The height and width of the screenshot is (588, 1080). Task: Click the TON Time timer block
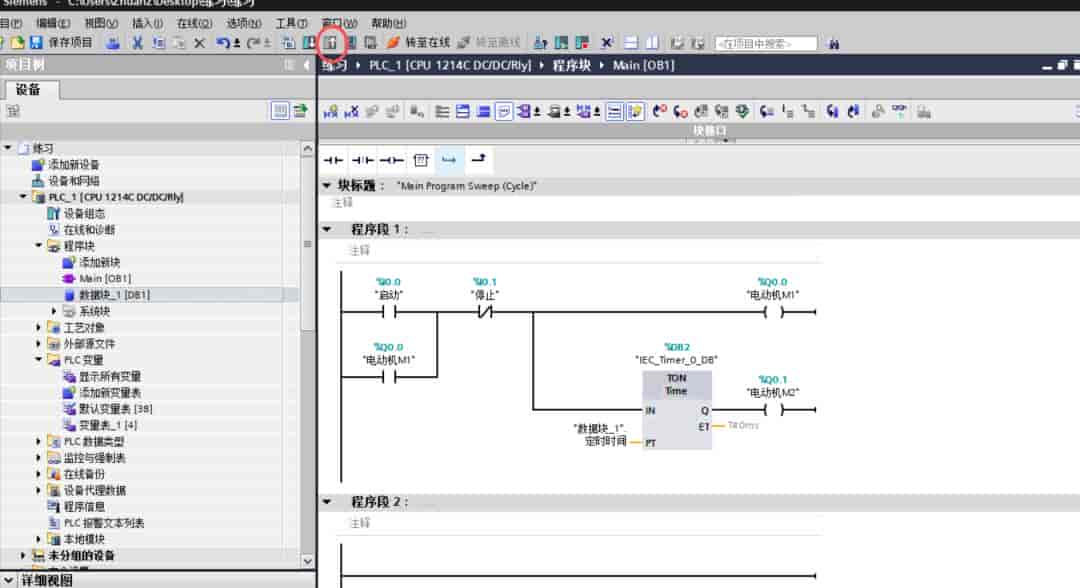click(677, 410)
